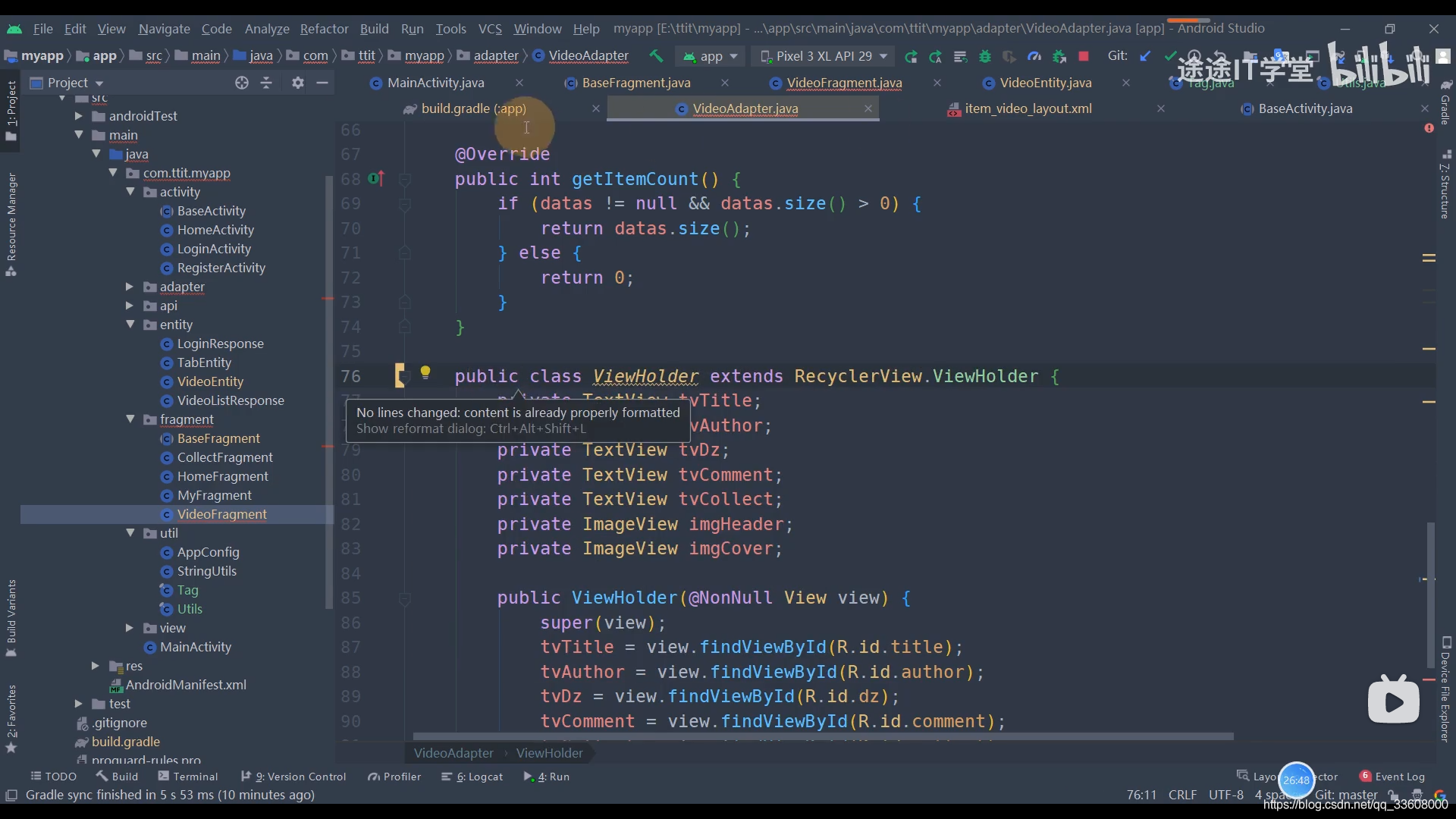Collapse the util package

click(130, 533)
